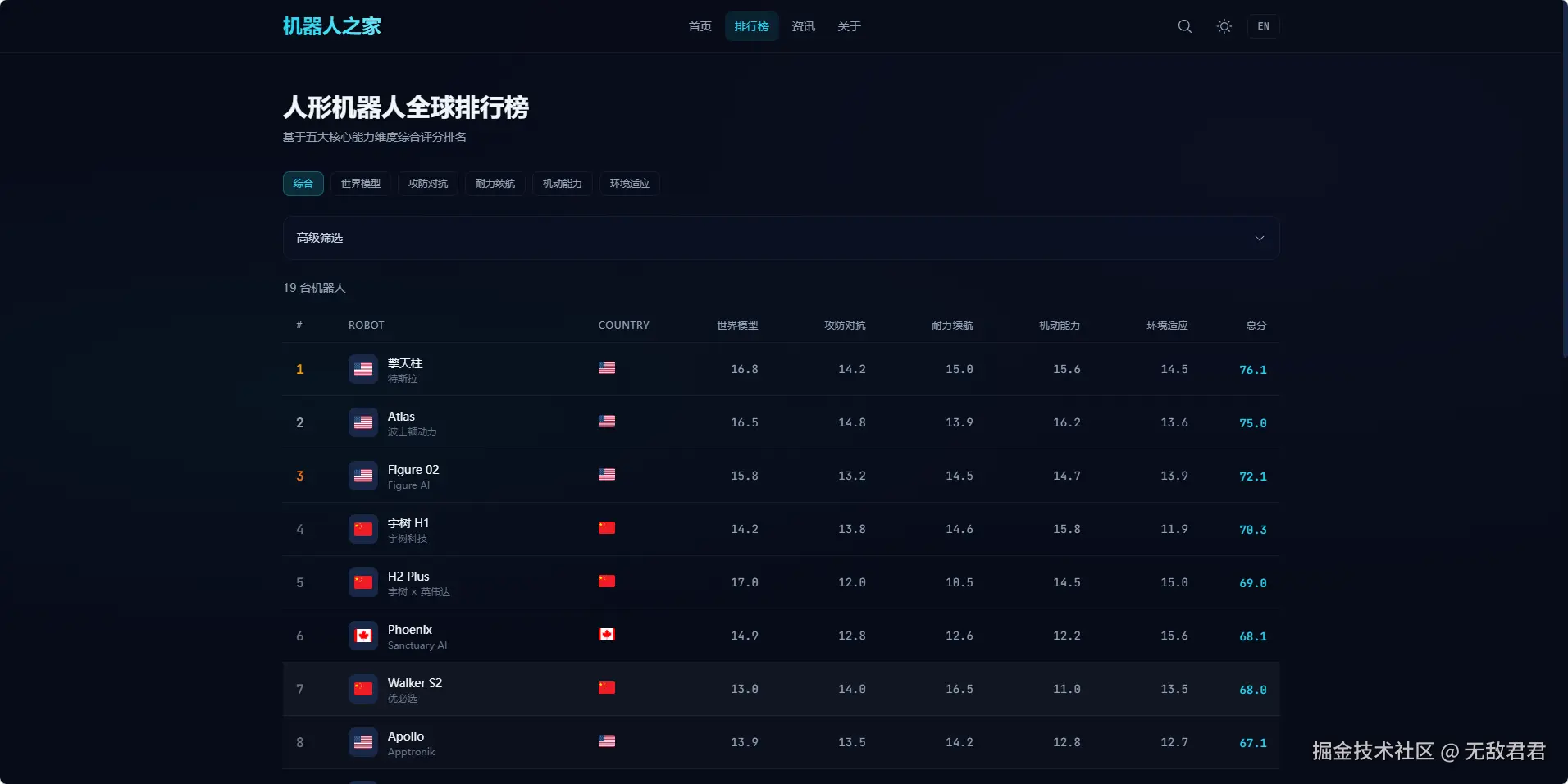Image resolution: width=1568 pixels, height=784 pixels.
Task: Switch language with EN button
Action: tap(1264, 26)
